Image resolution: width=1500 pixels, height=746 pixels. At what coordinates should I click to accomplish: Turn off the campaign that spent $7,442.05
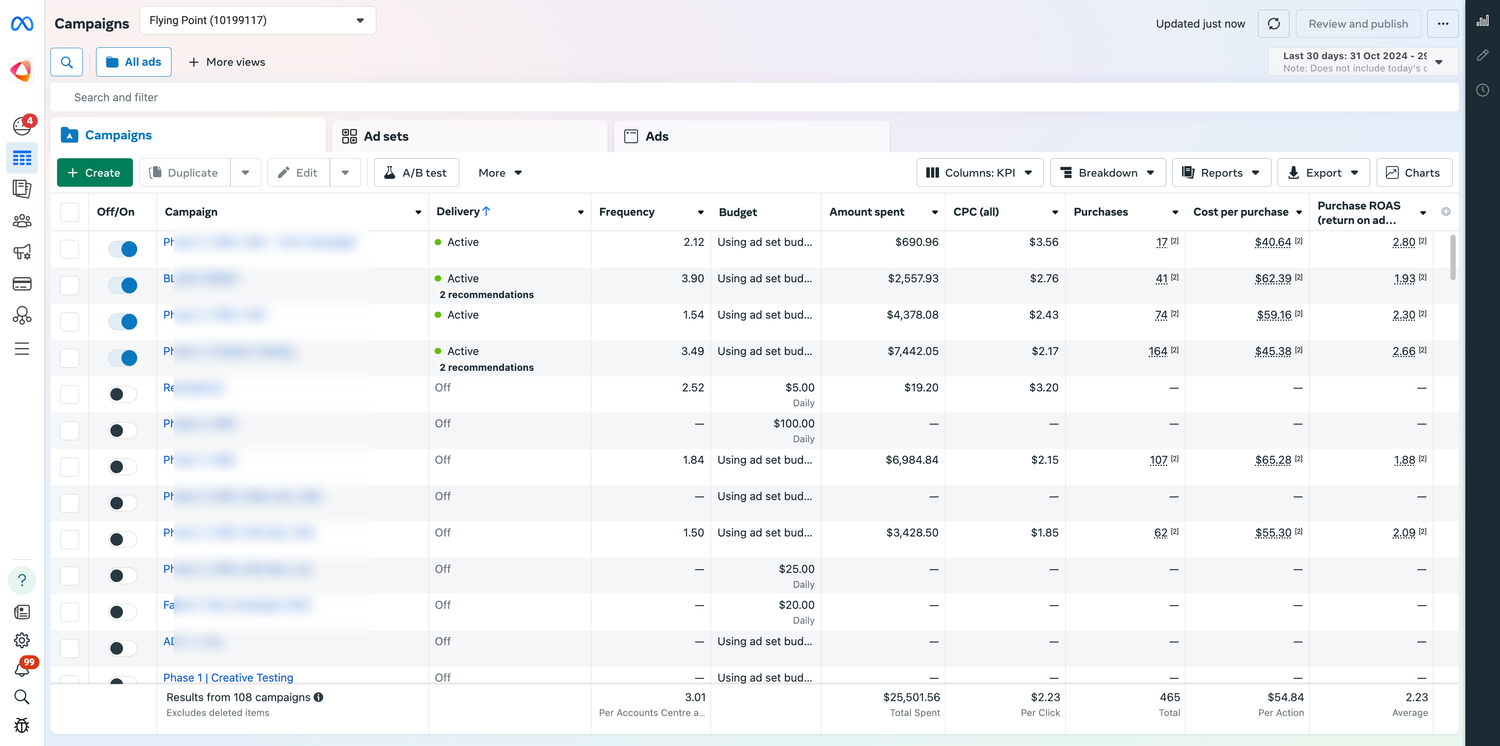[x=123, y=358]
